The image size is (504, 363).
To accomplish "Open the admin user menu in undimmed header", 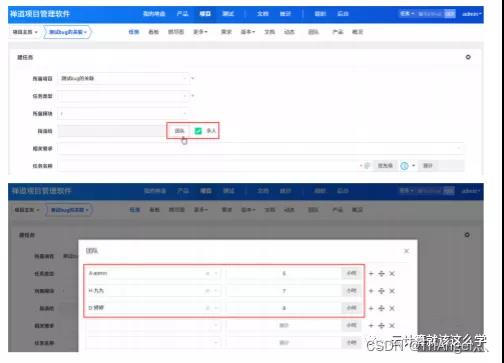I will click(x=472, y=14).
